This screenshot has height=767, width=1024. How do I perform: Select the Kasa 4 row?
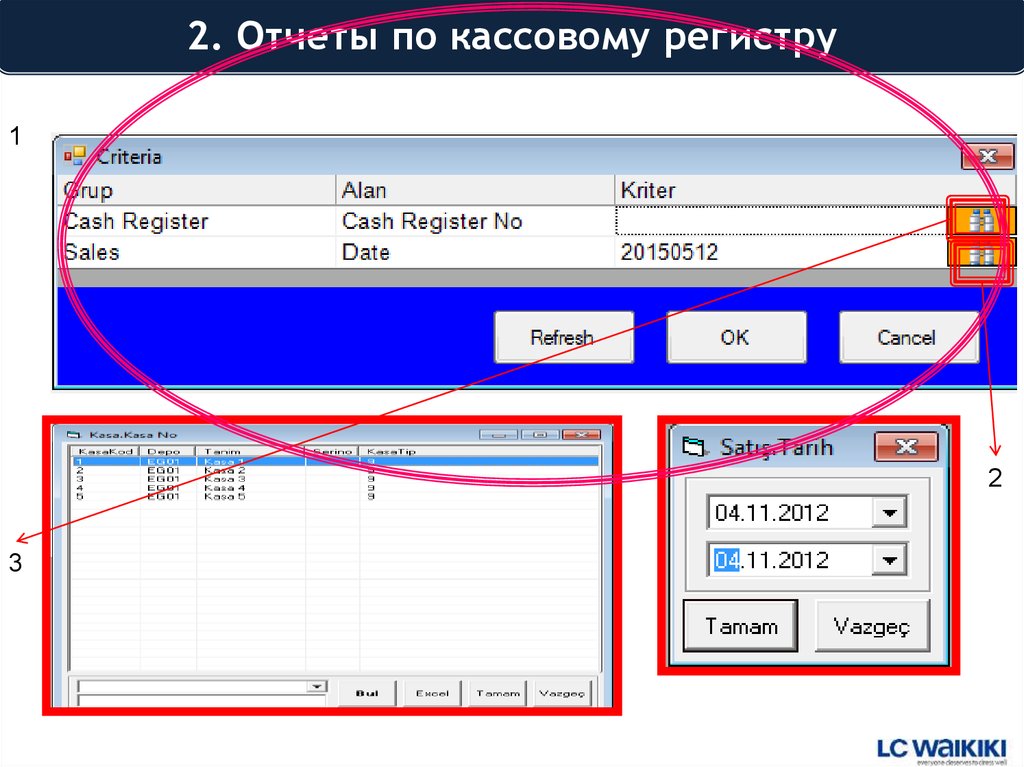(334, 487)
